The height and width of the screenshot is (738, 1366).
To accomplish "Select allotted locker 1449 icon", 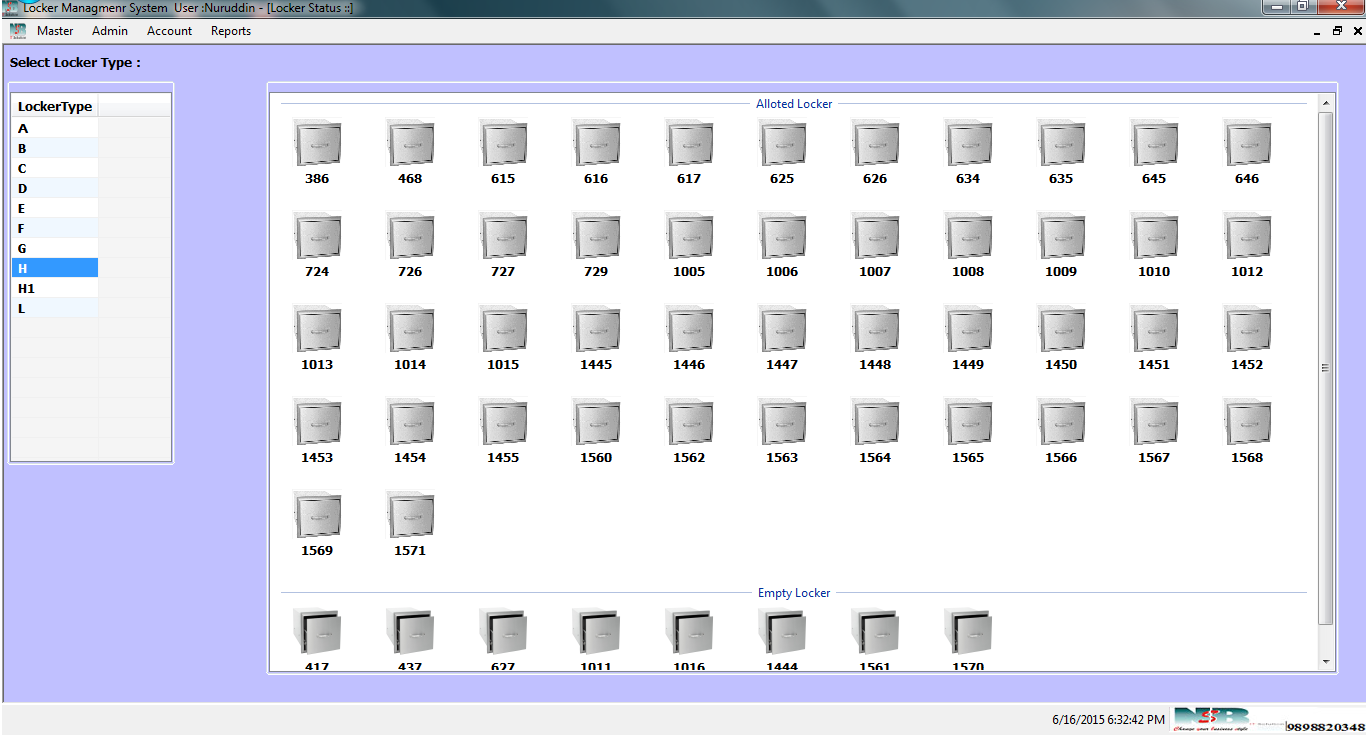I will click(968, 330).
